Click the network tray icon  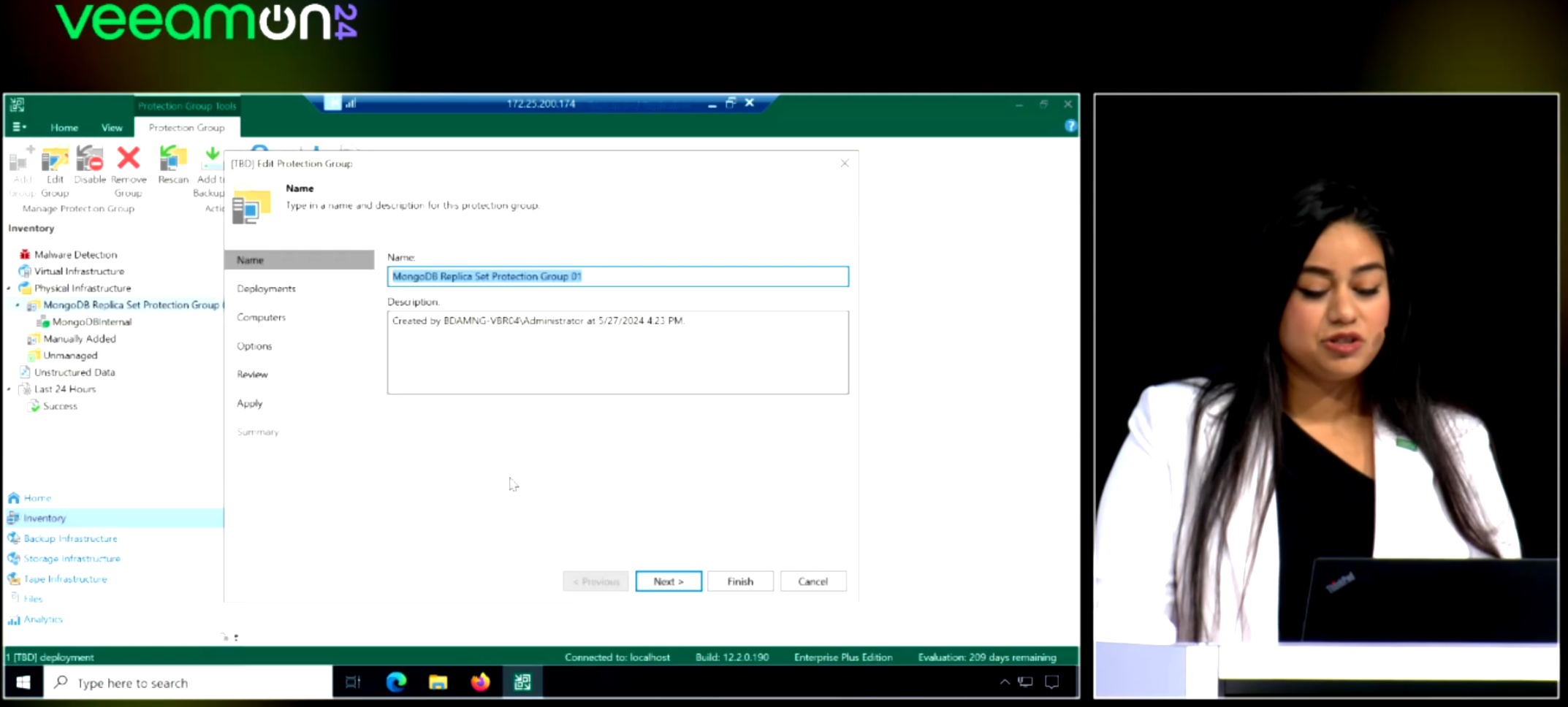pyautogui.click(x=1026, y=682)
